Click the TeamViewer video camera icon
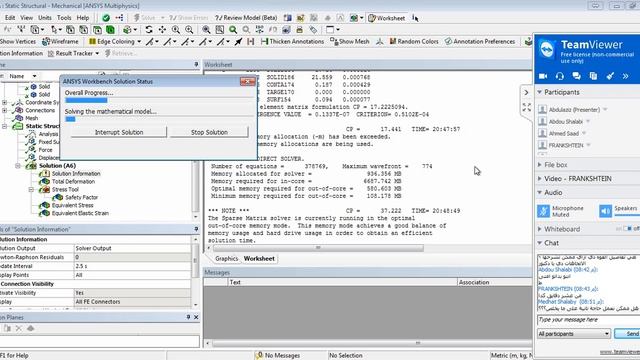Screen dimensions: 640x360 [x=543, y=76]
